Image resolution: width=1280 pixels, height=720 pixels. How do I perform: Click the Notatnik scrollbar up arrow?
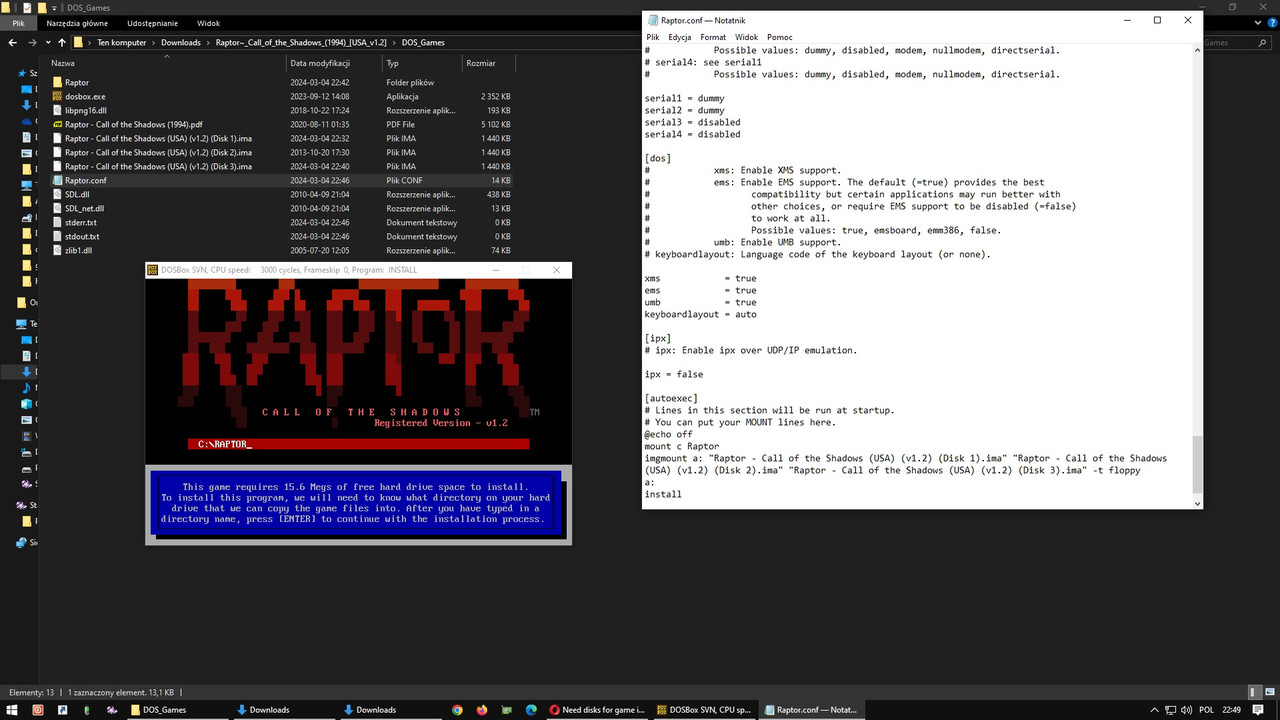point(1197,50)
